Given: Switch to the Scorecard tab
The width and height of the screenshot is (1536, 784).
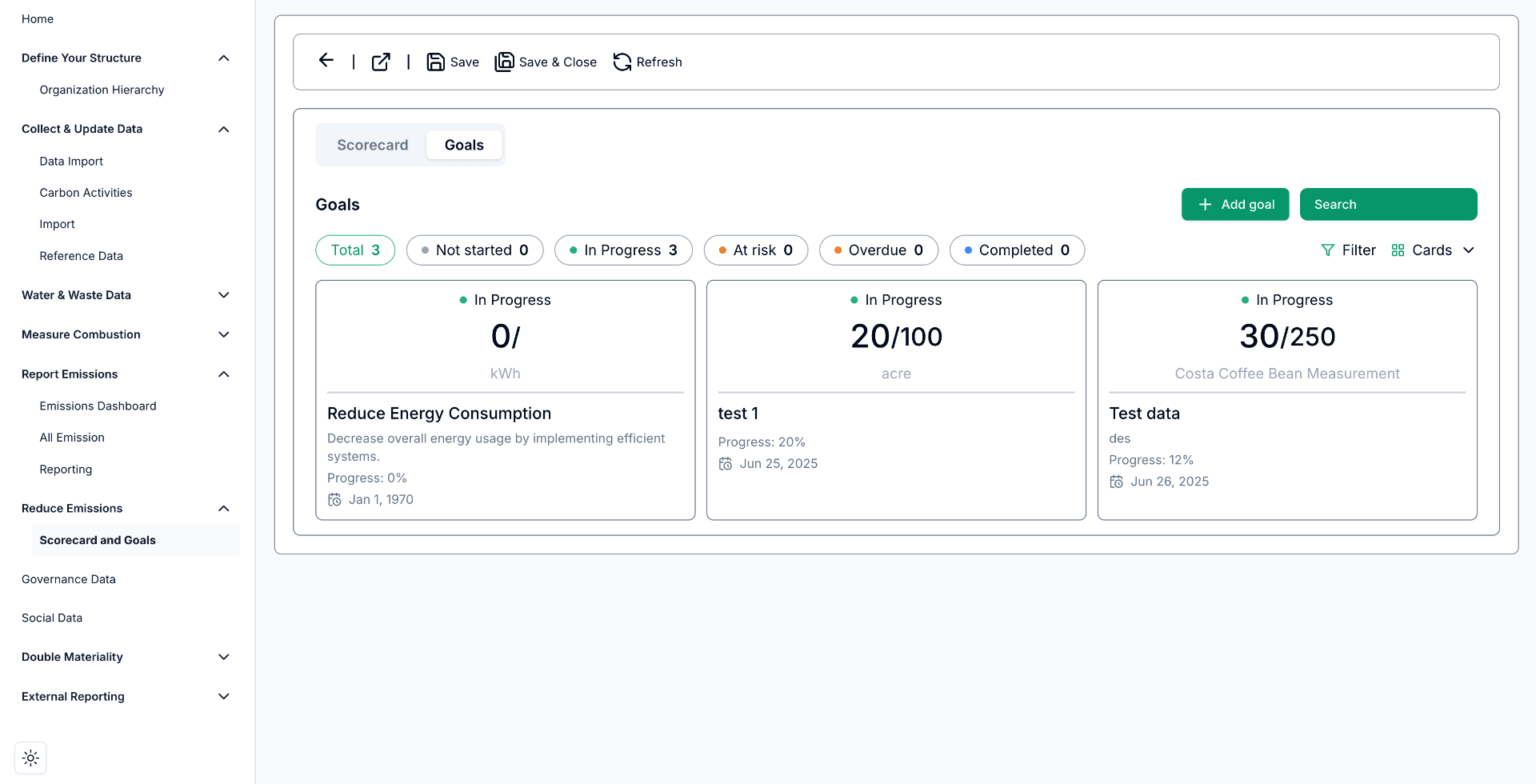Looking at the screenshot, I should tap(372, 145).
